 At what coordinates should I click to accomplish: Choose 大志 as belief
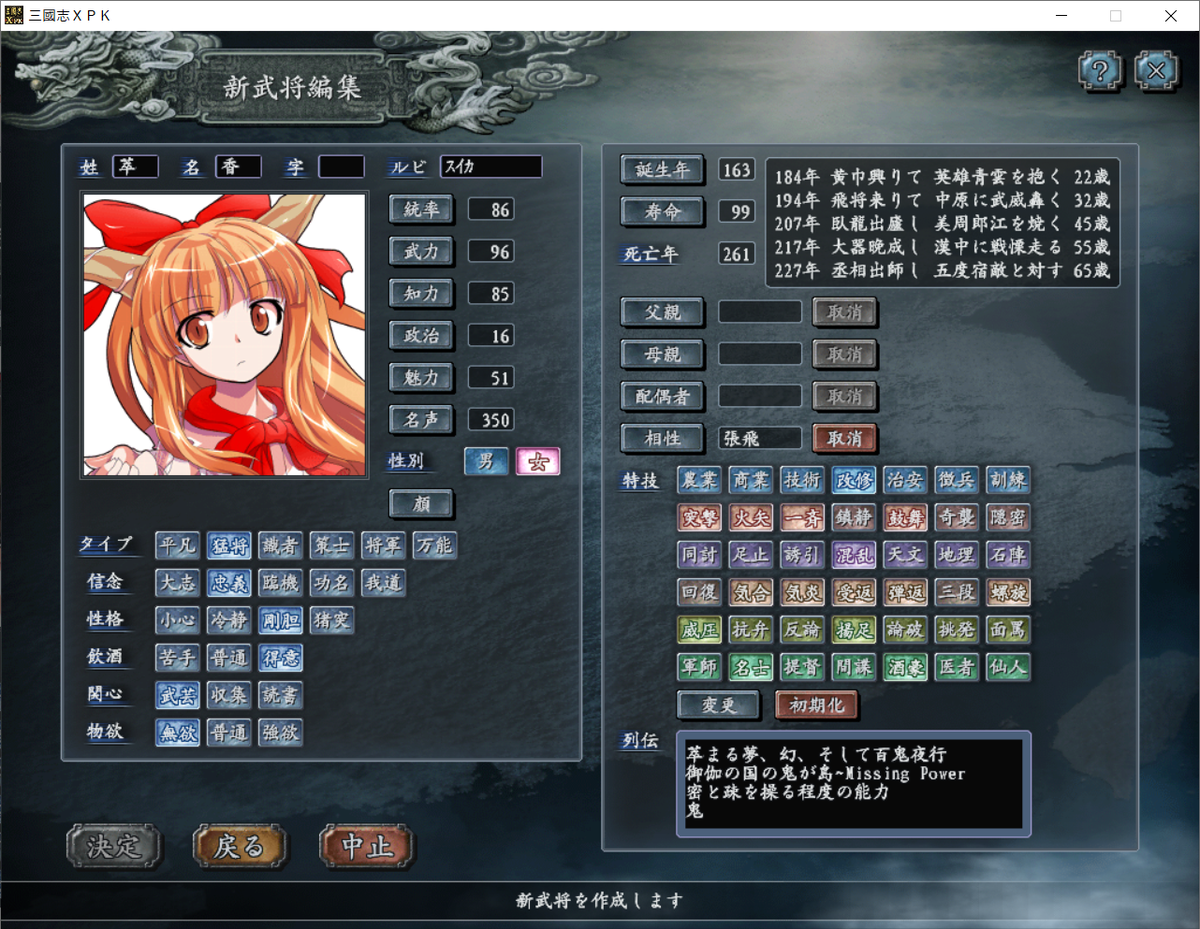177,583
